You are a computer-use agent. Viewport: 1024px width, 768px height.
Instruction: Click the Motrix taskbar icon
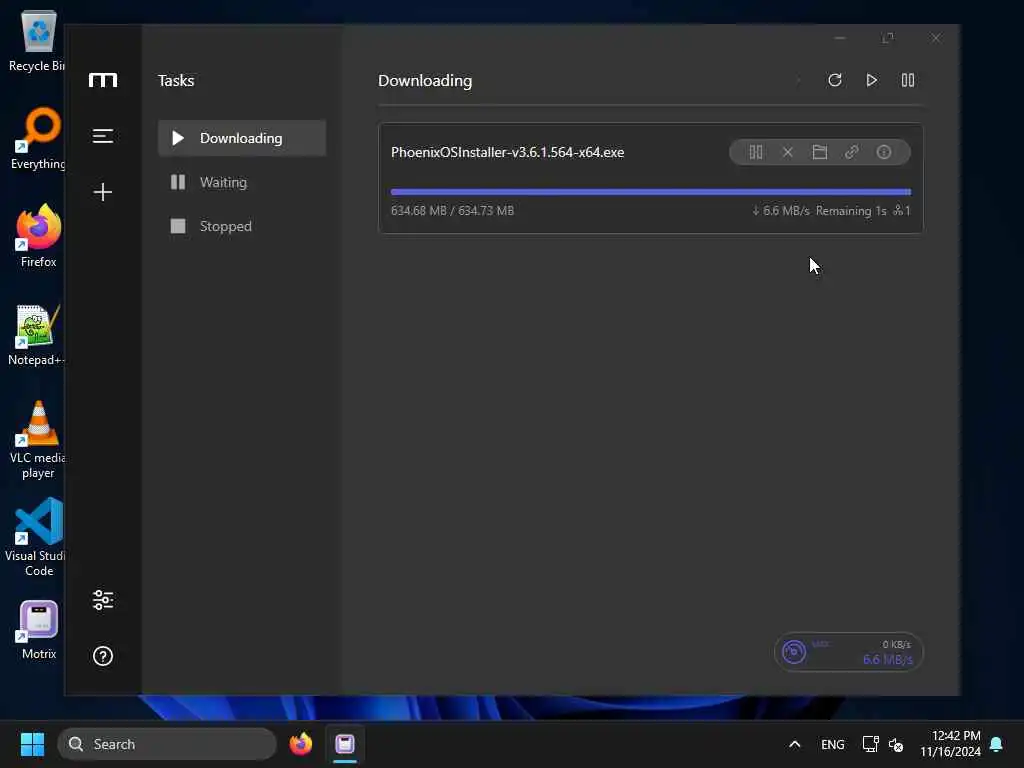(x=345, y=744)
